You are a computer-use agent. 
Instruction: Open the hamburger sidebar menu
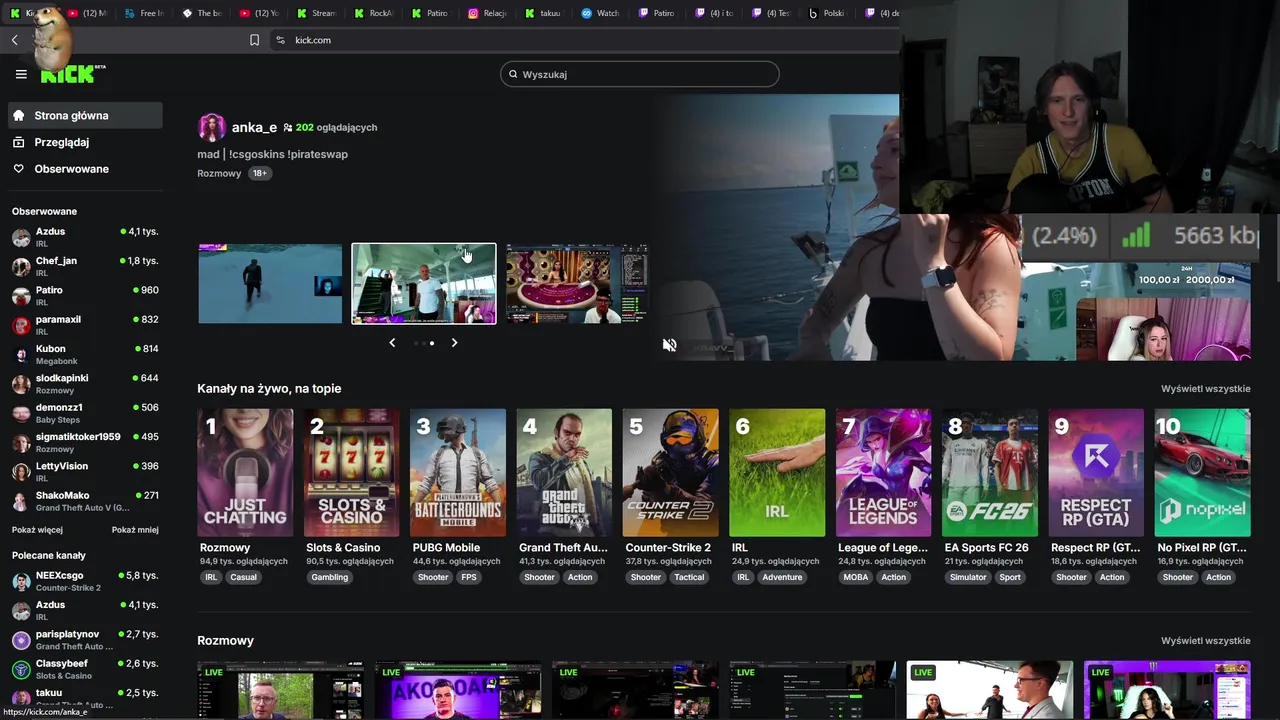(x=21, y=74)
